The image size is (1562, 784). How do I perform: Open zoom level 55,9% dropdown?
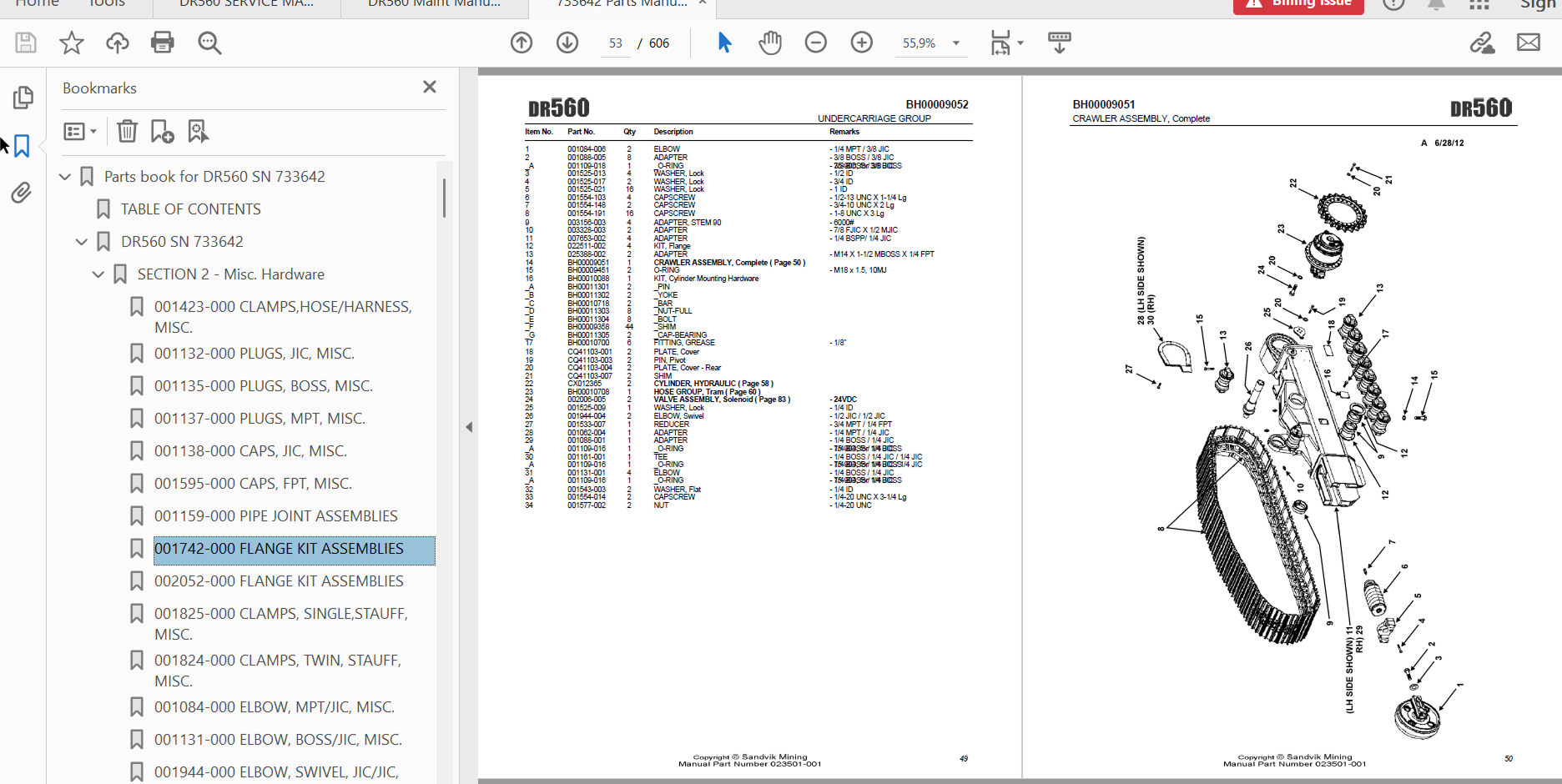(956, 43)
